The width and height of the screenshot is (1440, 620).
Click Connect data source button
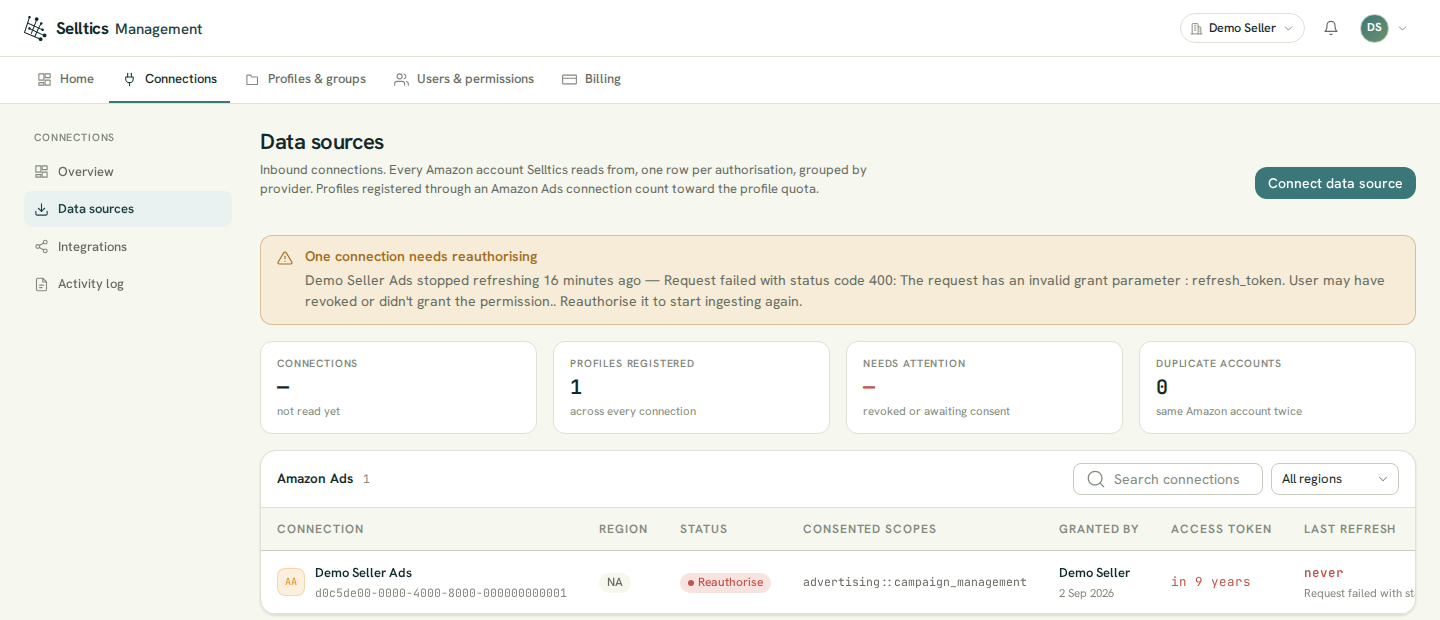(x=1335, y=183)
